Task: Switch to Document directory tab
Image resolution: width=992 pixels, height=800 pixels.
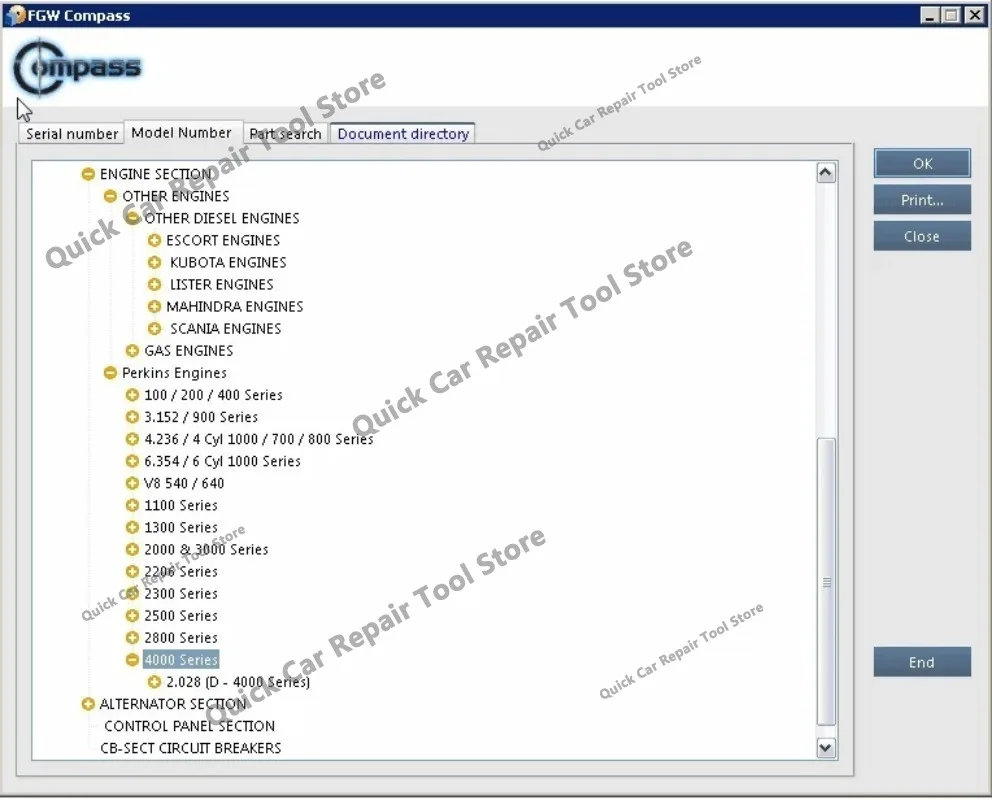Action: [x=403, y=134]
